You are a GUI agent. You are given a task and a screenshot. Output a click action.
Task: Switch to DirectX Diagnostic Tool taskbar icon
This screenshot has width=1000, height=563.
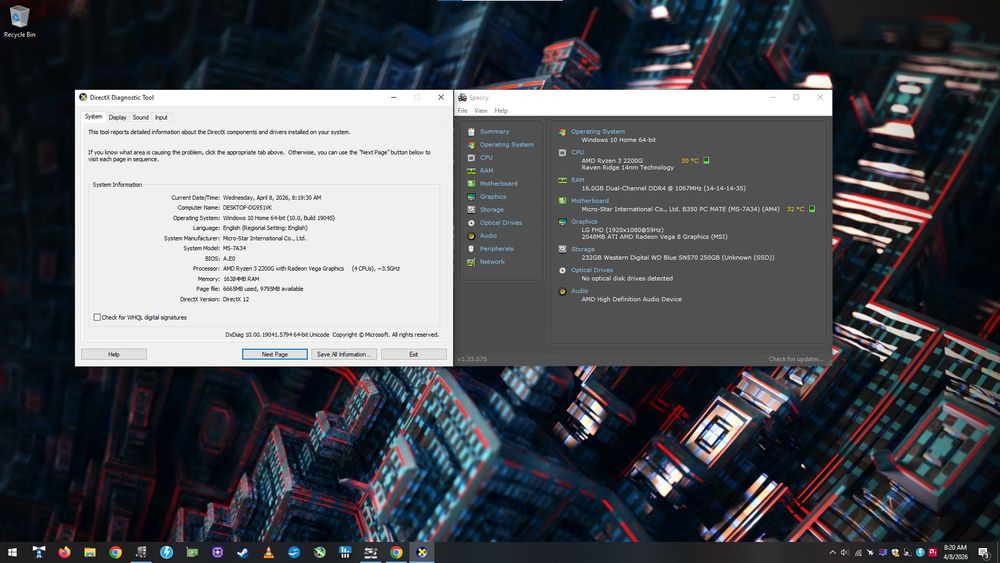tap(422, 552)
